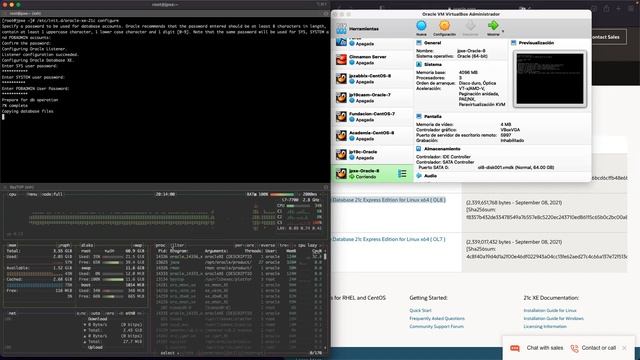This screenshot has width=640, height=360.
Task: Open the jpxe-Oracle-8 machine tools list icon
Action: pyautogui.click(x=402, y=174)
